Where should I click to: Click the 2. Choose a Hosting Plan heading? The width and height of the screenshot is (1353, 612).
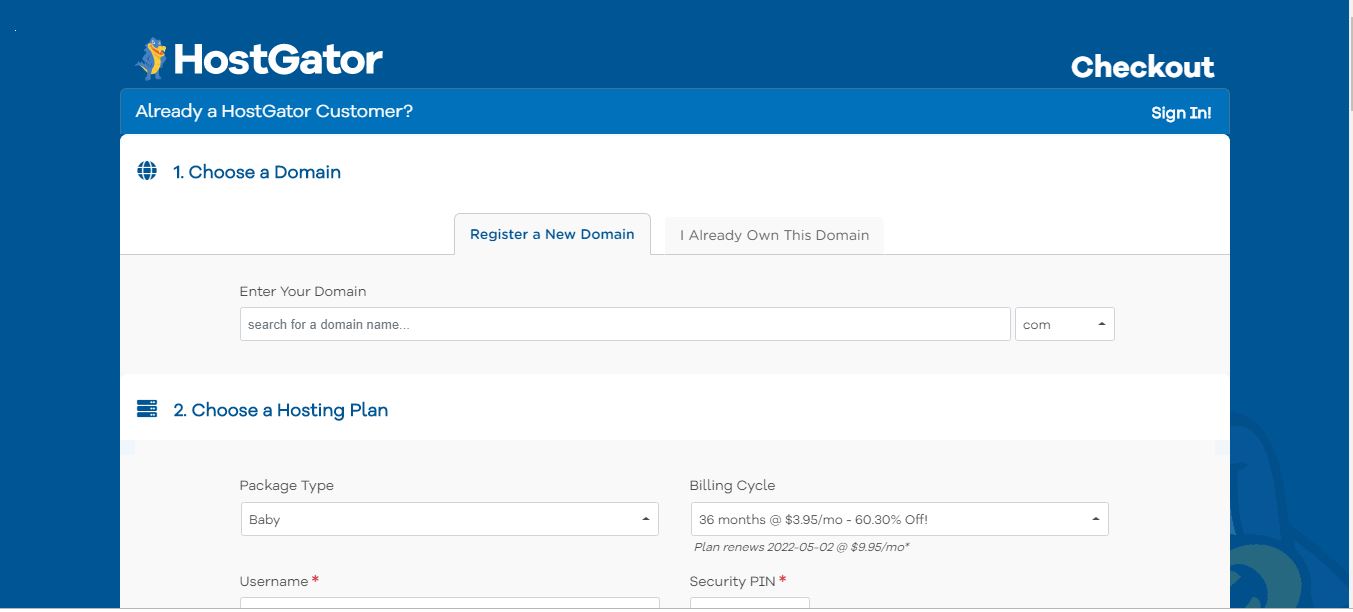tap(281, 410)
